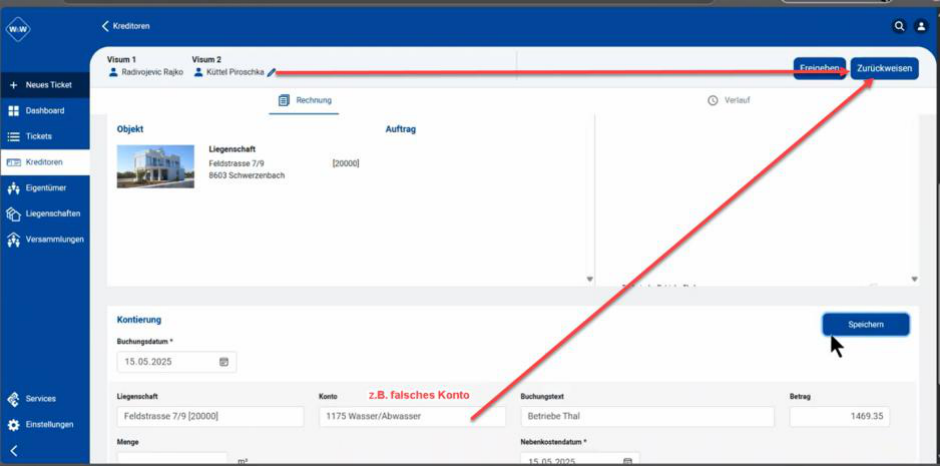This screenshot has height=466, width=940.
Task: Switch to the Verlauf tab
Action: [729, 101]
